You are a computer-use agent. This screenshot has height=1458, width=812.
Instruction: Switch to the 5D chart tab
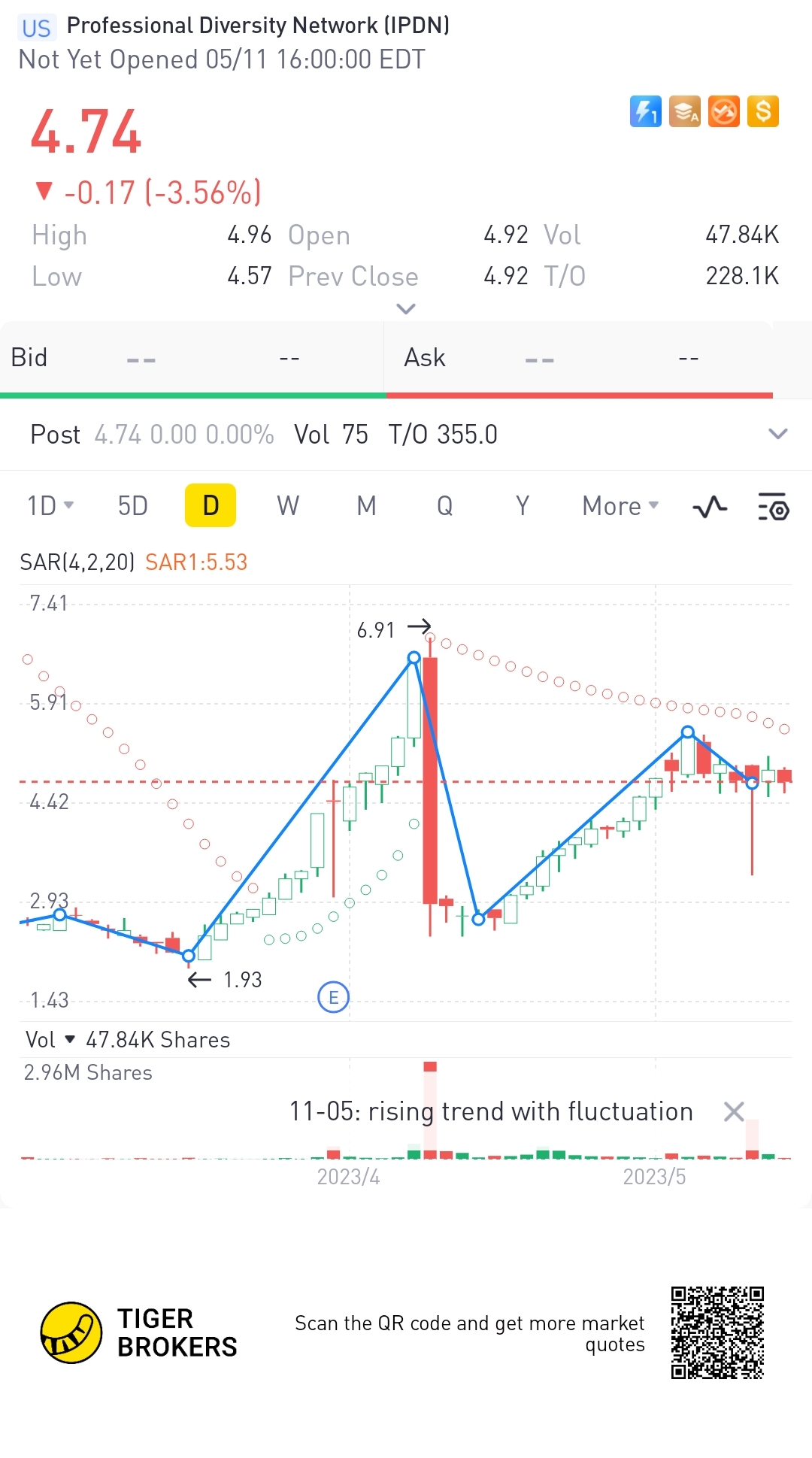(133, 506)
